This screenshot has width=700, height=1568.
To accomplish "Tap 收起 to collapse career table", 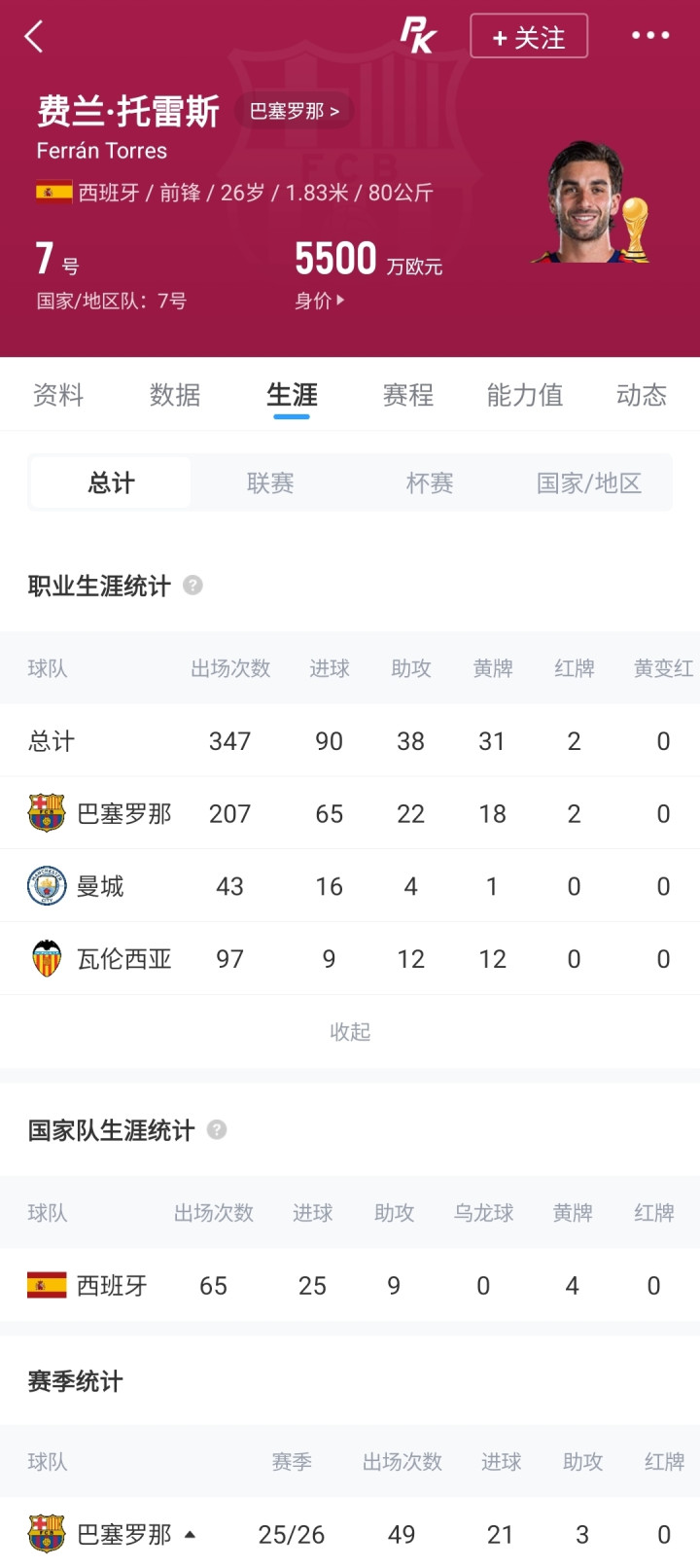I will tap(350, 1032).
